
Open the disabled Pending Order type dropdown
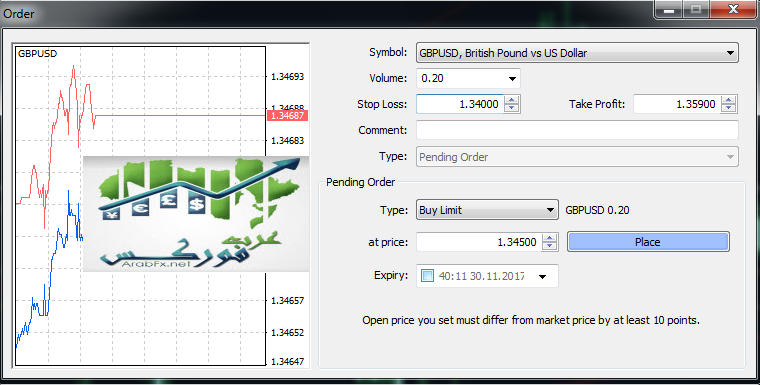tap(577, 157)
